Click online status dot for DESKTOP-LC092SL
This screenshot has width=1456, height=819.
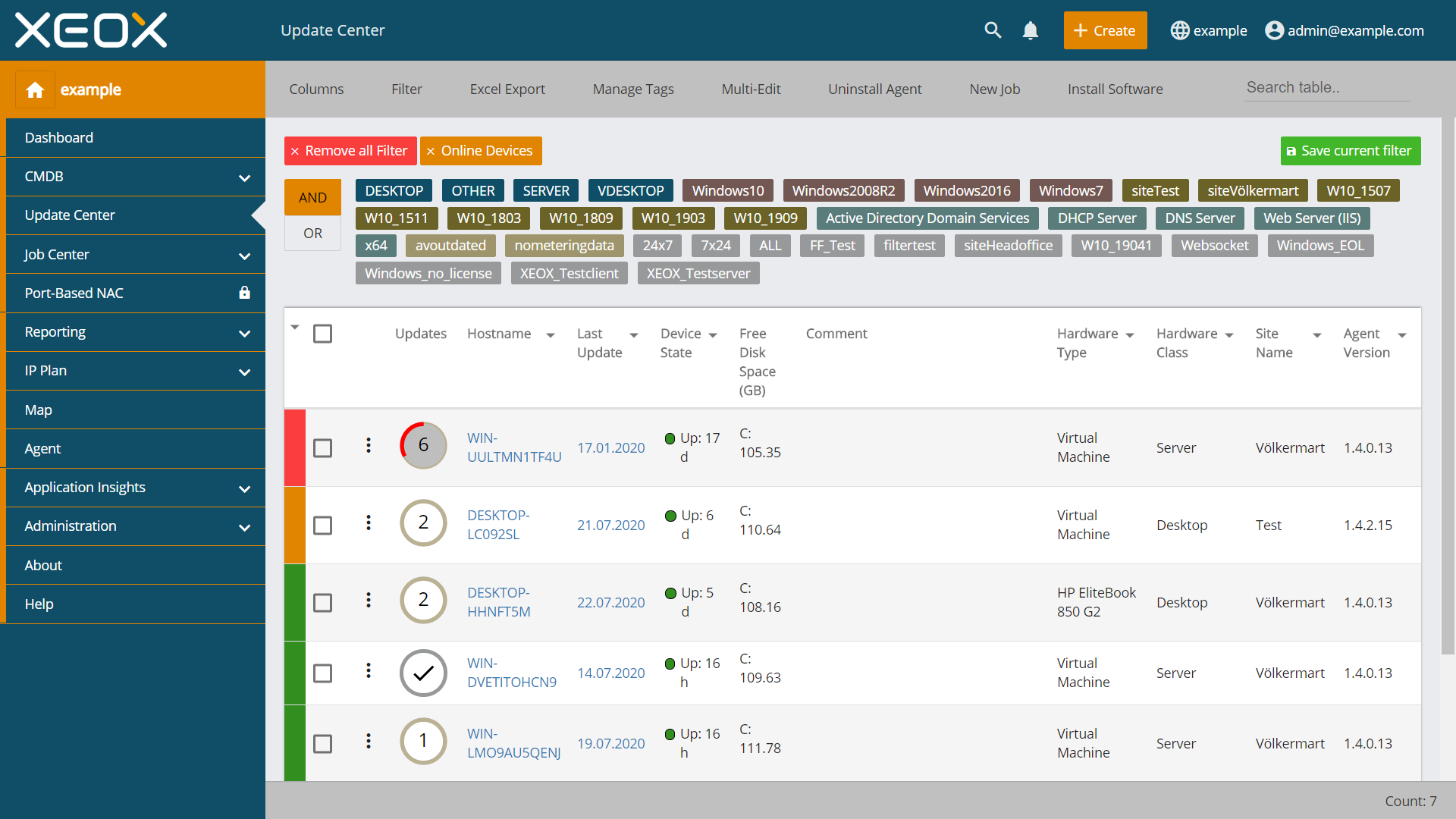coord(670,516)
